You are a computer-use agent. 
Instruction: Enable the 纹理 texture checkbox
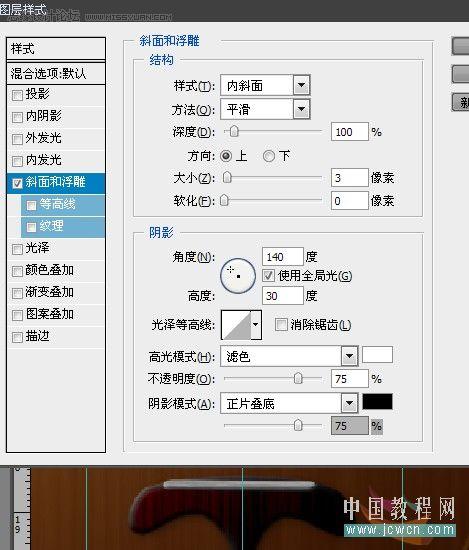(31, 227)
